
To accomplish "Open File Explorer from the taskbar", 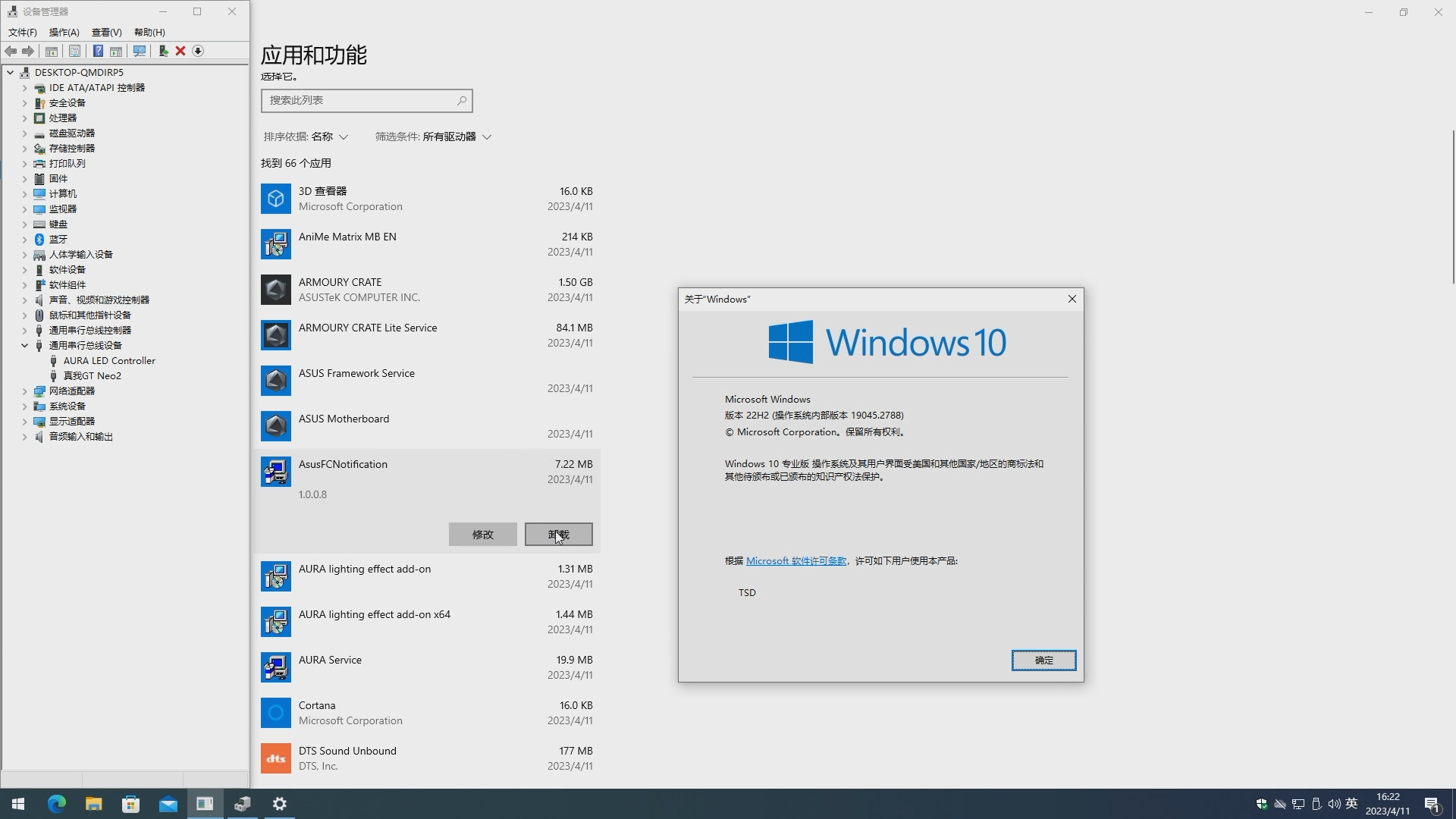I will [94, 804].
